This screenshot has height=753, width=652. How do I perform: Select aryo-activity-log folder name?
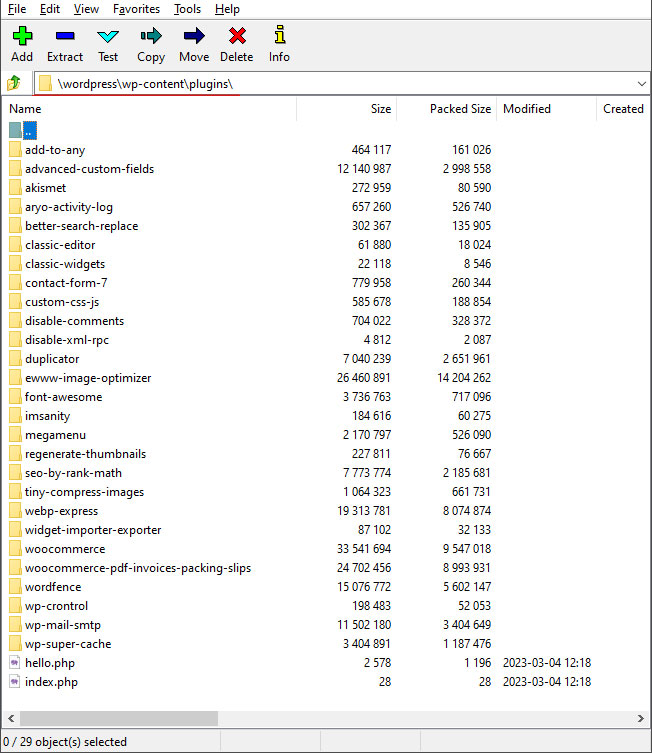[x=69, y=207]
